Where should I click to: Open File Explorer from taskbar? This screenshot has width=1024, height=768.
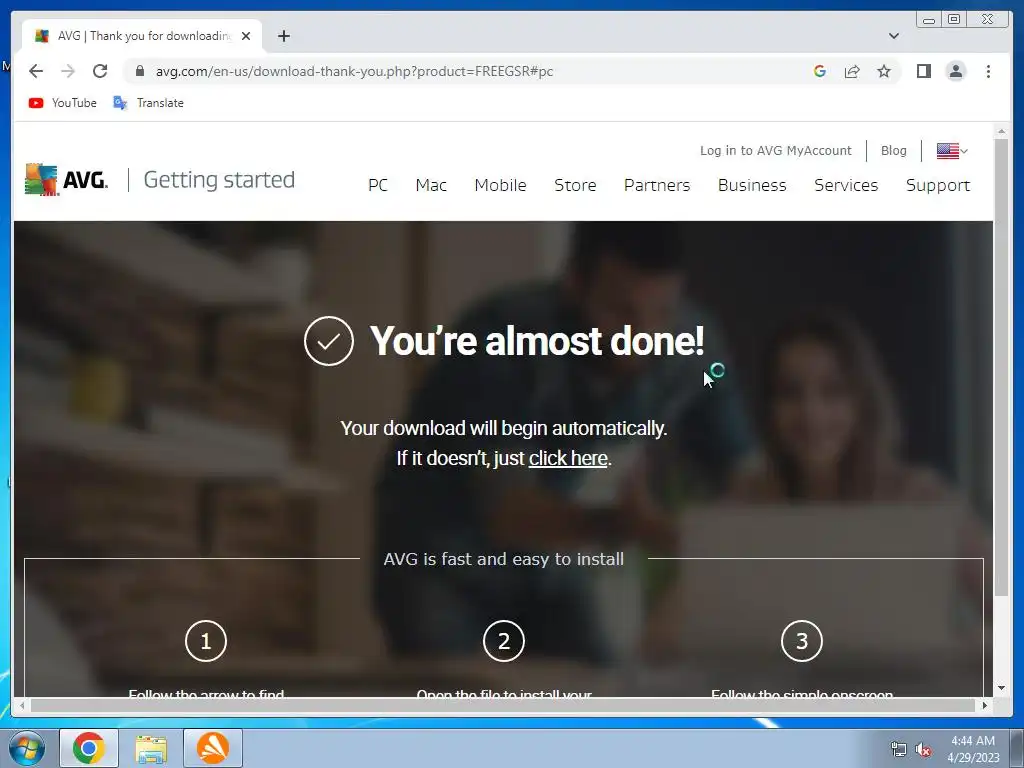click(151, 748)
